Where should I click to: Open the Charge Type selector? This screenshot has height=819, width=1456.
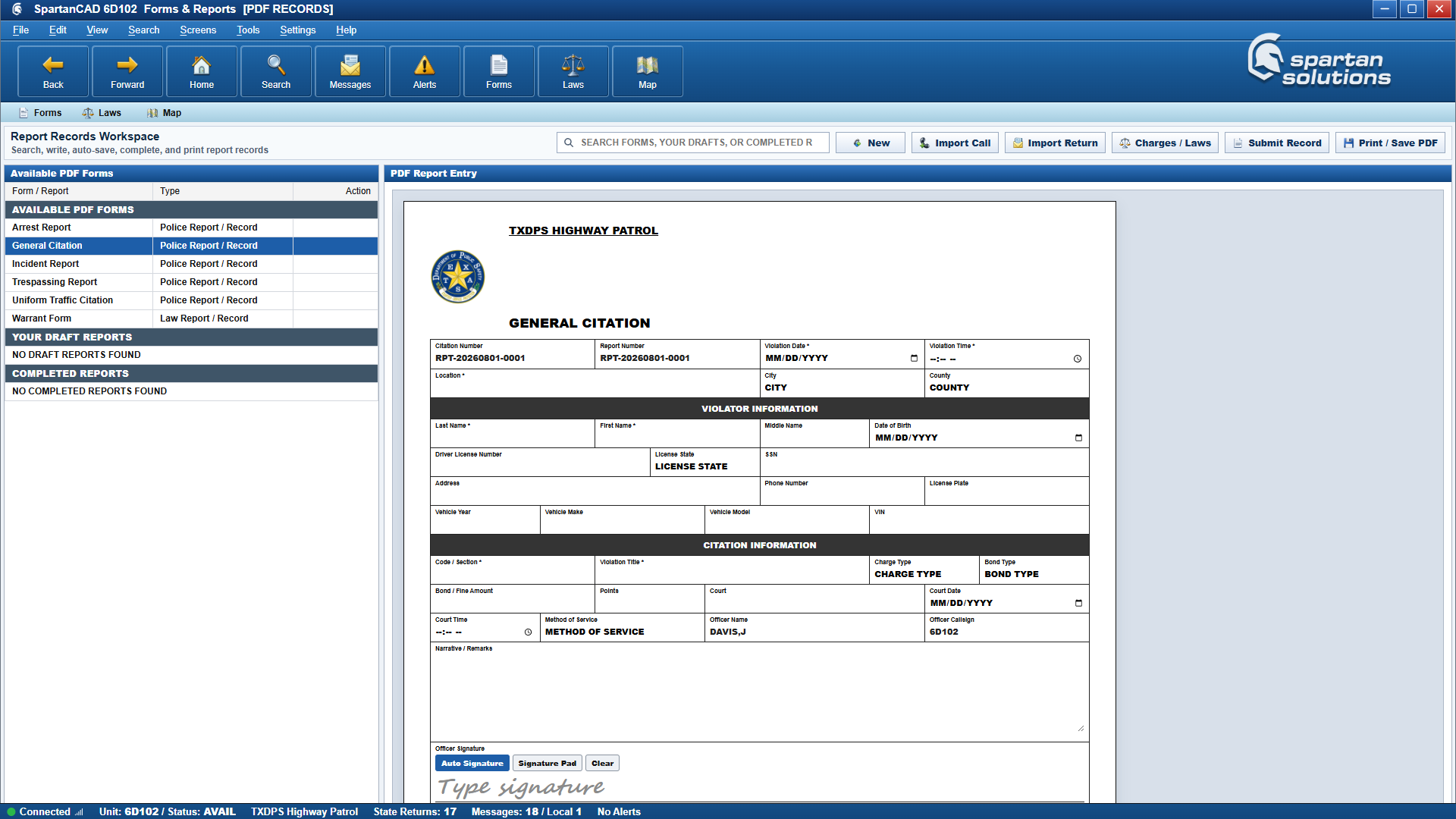924,574
